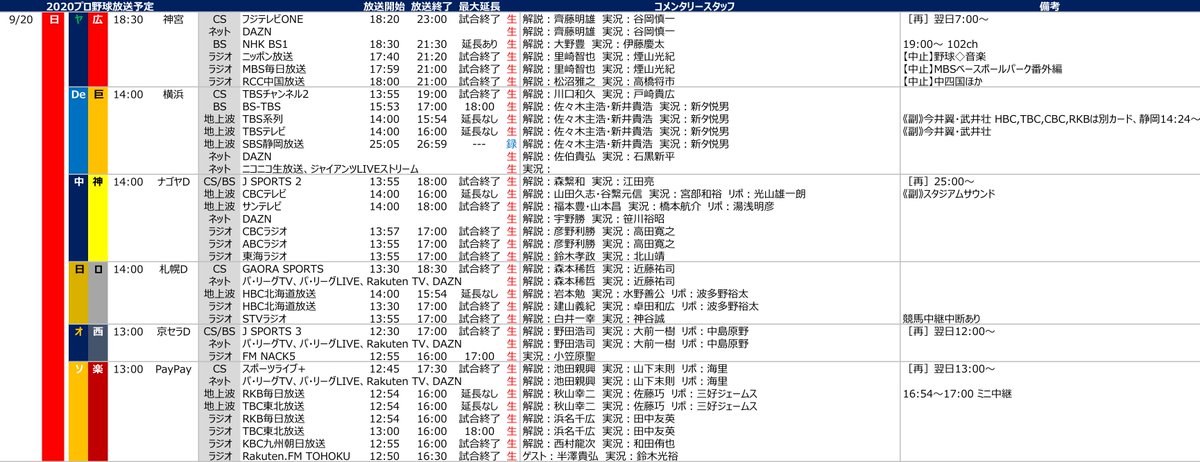
Task: Click the stadium cell '札幌D'
Action: pyautogui.click(x=173, y=270)
